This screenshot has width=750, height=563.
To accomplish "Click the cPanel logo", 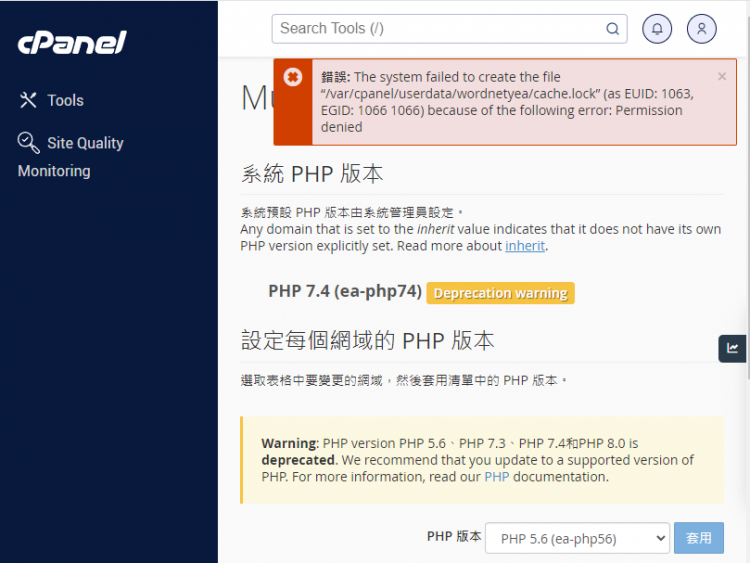I will click(72, 43).
